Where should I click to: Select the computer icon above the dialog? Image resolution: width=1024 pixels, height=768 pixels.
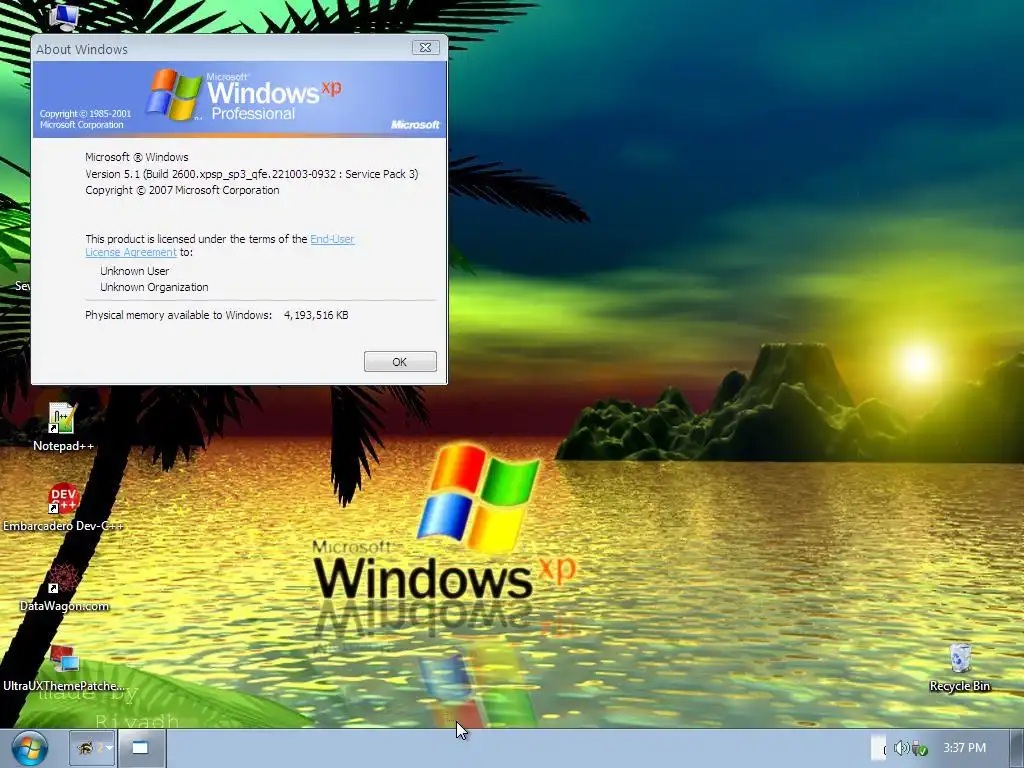(x=64, y=16)
